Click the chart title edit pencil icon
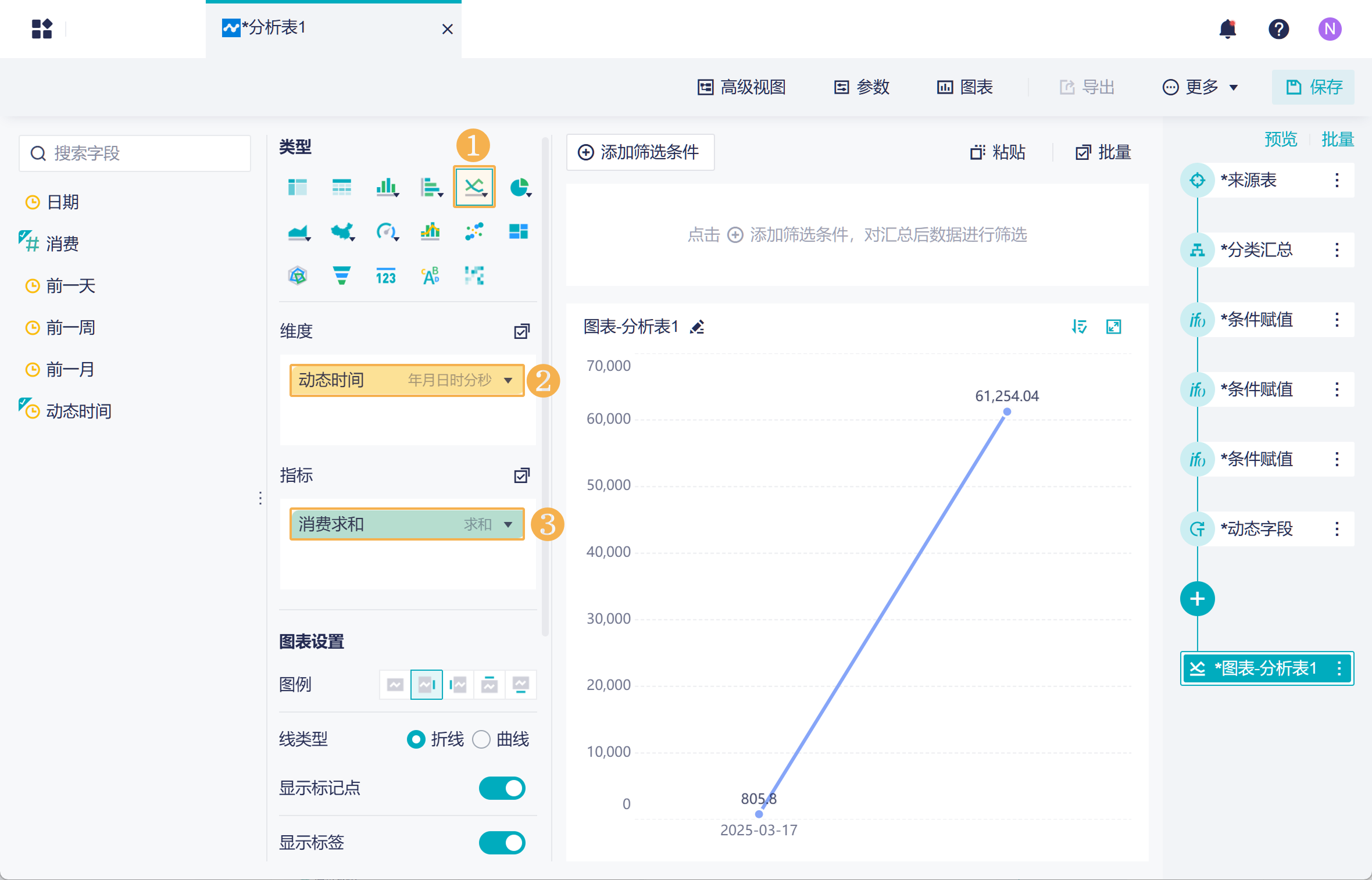 tap(697, 327)
